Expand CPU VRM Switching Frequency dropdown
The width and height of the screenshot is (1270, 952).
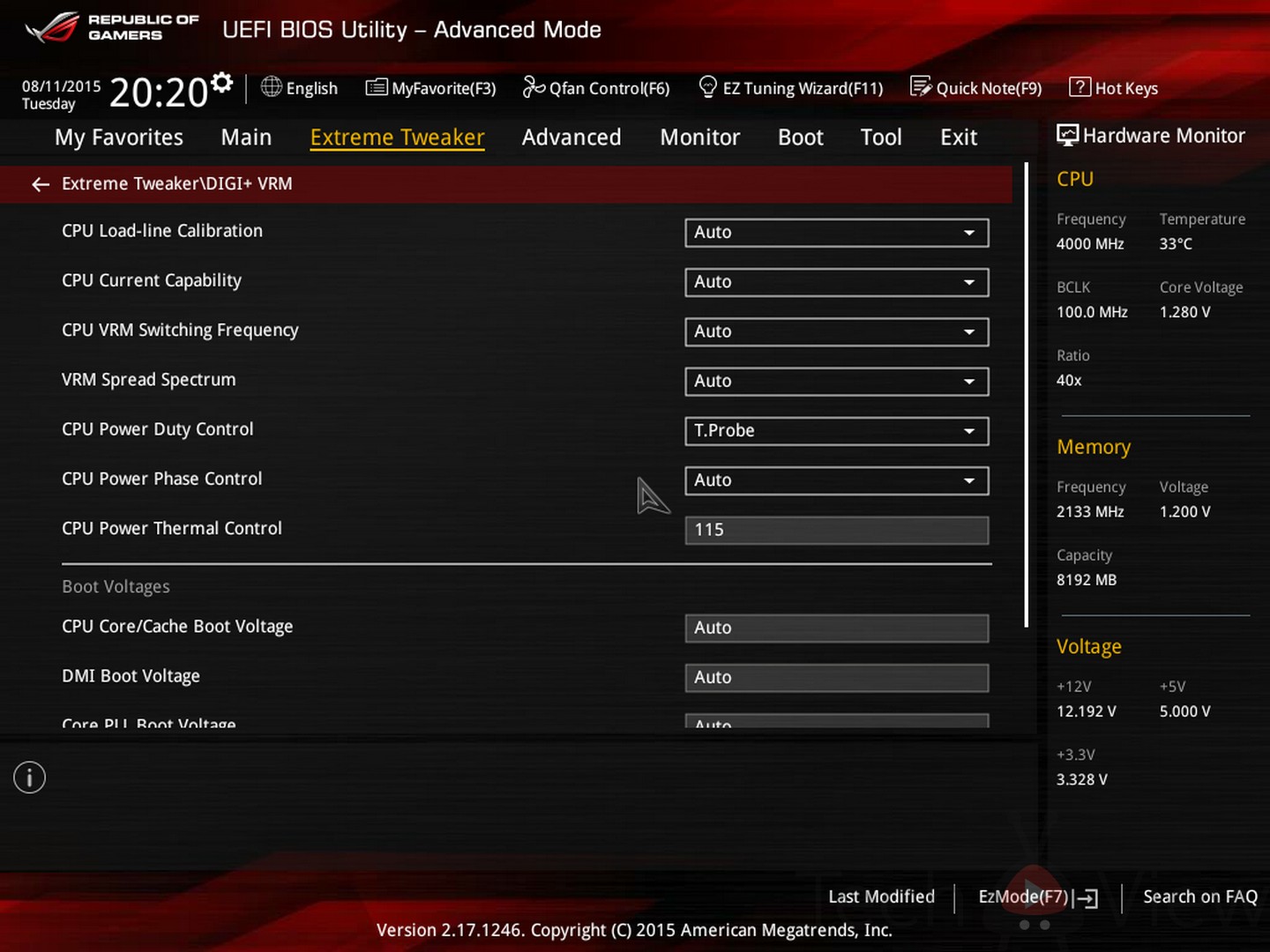(836, 331)
